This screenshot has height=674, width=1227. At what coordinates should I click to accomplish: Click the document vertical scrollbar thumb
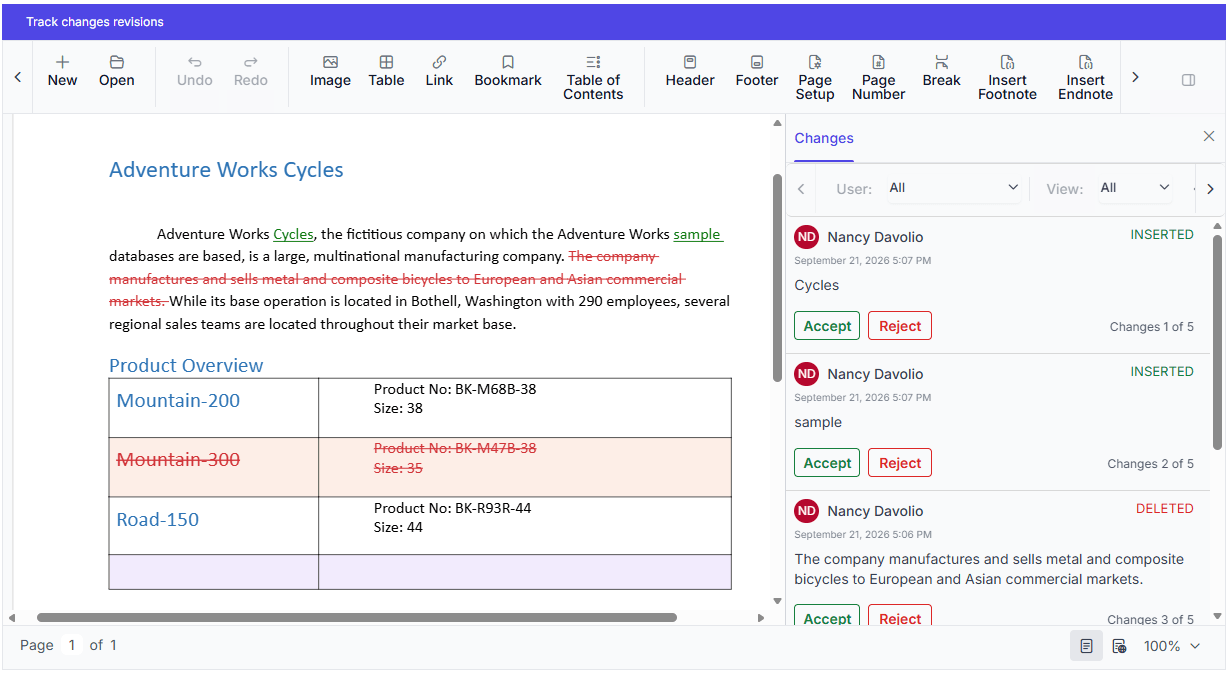coord(777,278)
